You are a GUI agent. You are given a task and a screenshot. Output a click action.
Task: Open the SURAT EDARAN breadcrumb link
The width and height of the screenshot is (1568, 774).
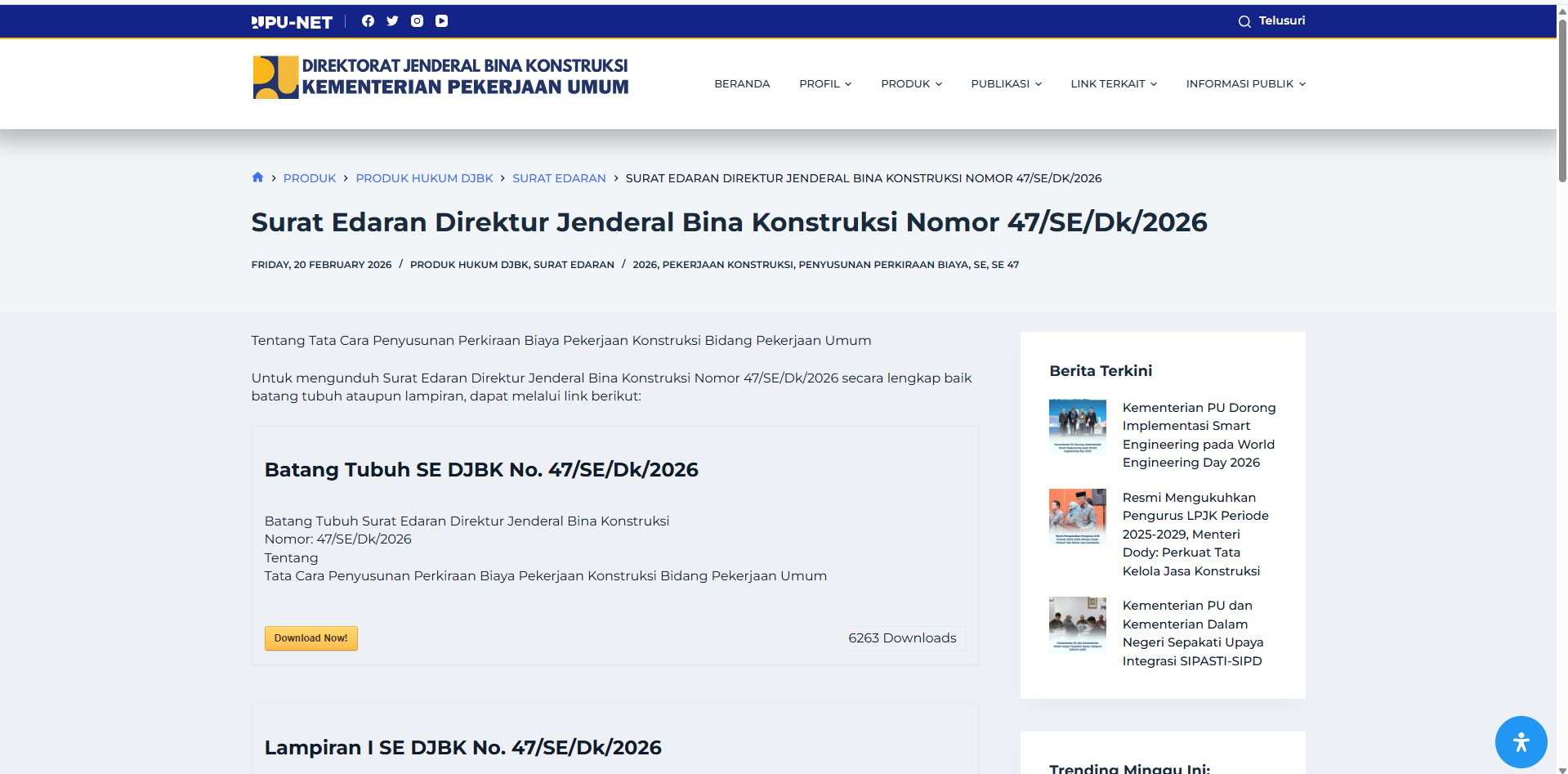(x=559, y=178)
